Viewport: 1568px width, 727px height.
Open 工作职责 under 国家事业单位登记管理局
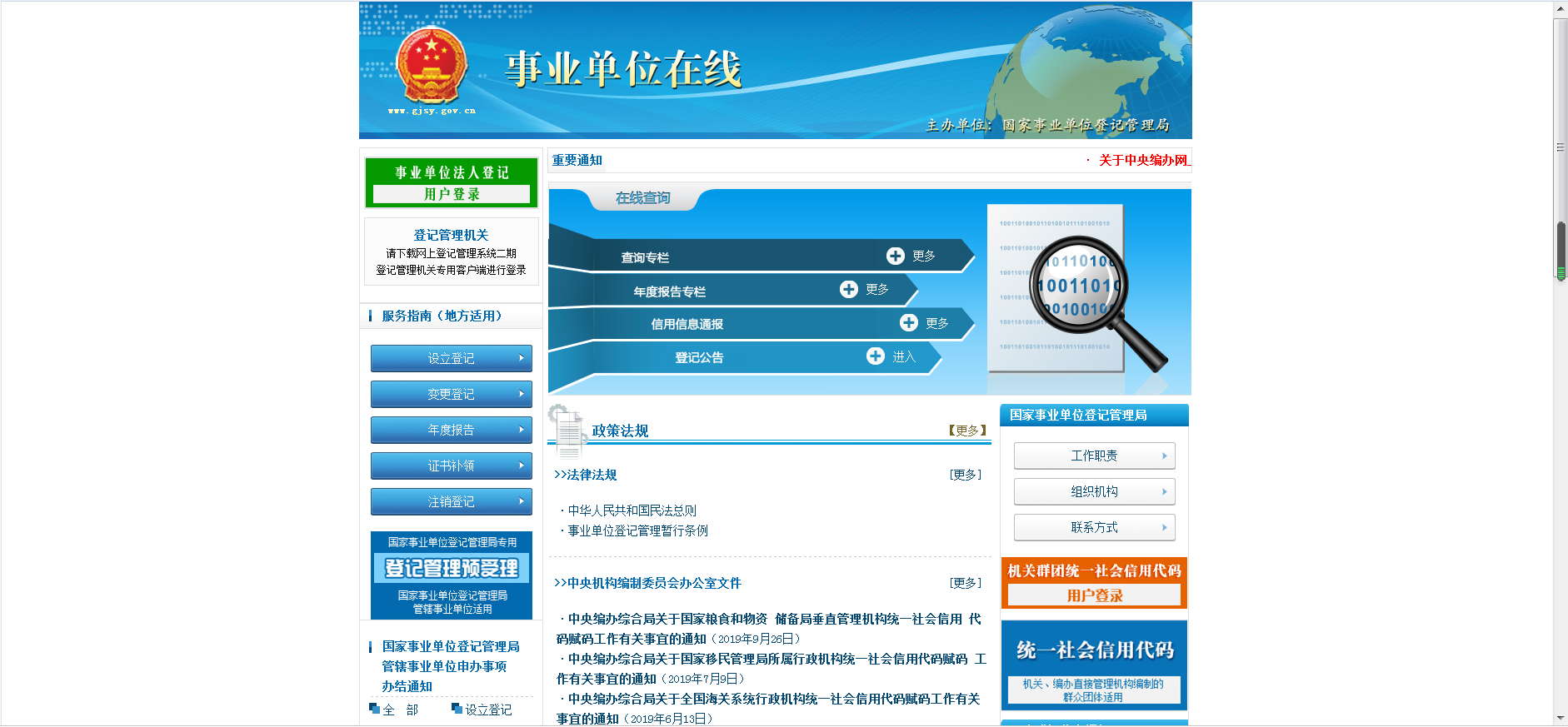[x=1094, y=456]
